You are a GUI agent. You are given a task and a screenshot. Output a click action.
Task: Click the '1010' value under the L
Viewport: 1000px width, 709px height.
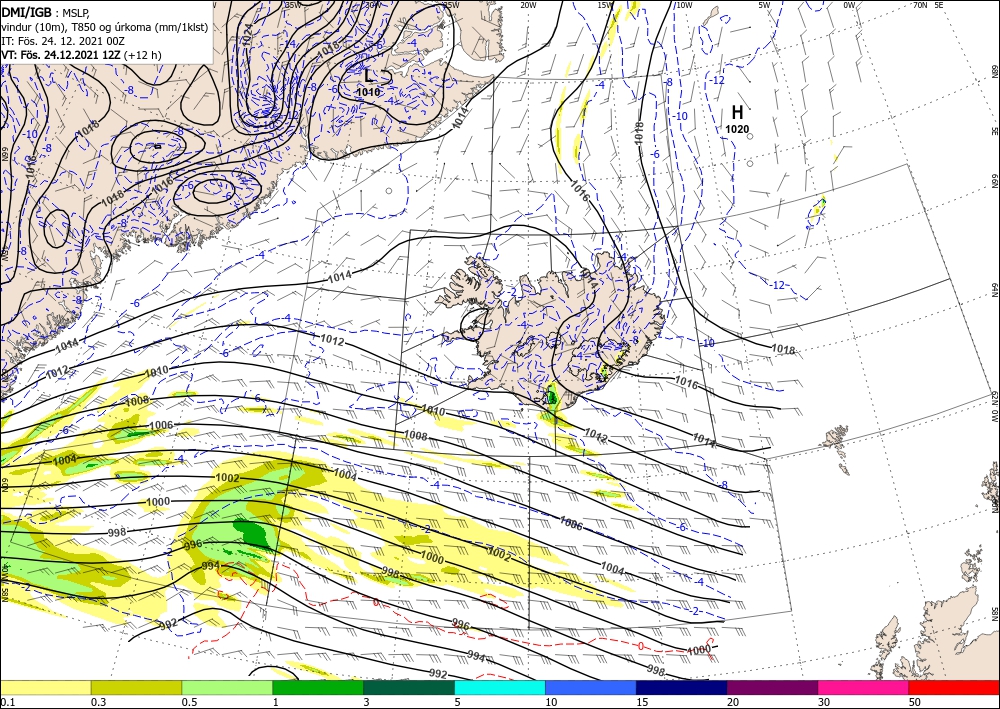[x=368, y=92]
